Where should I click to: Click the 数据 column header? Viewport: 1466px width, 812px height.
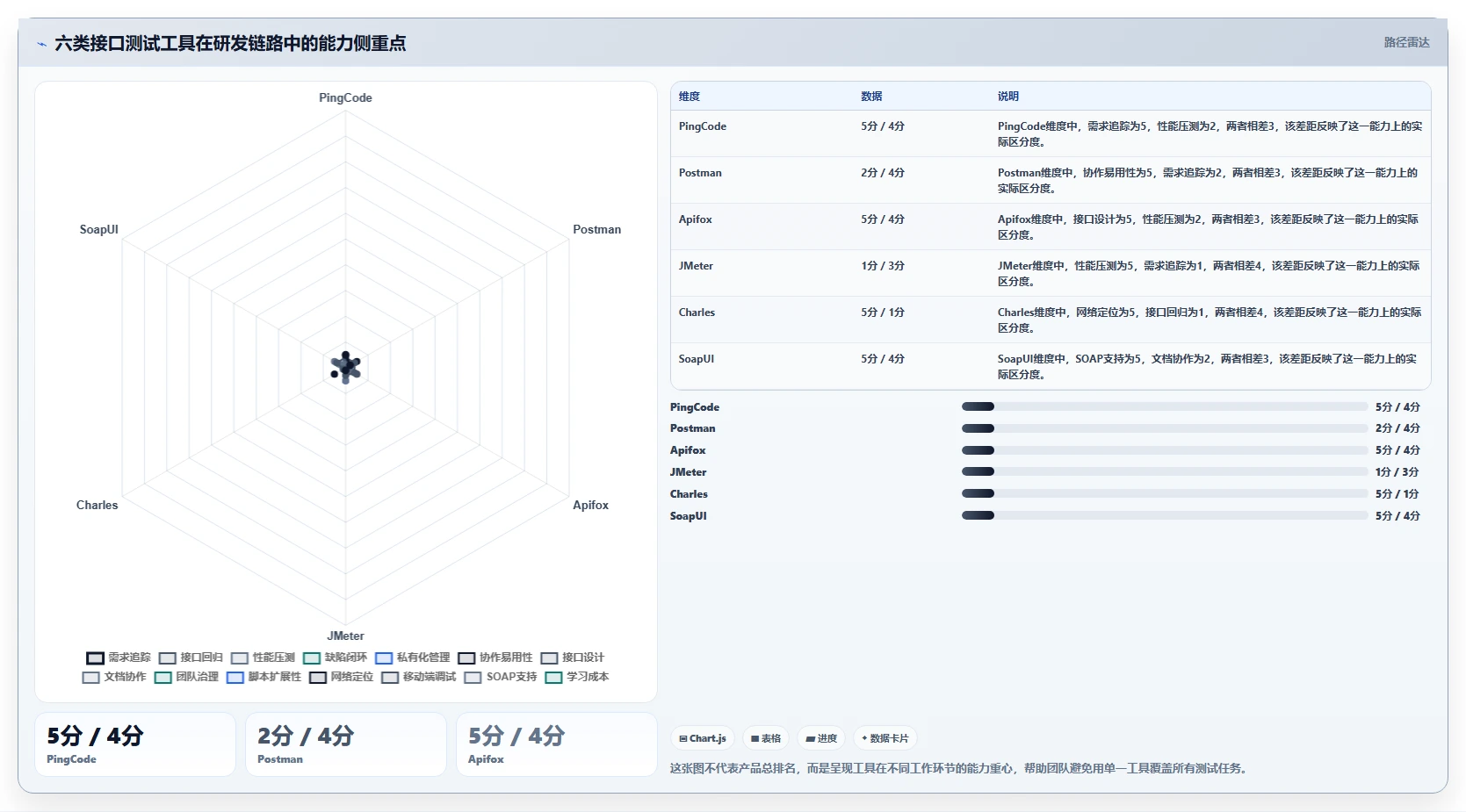pyautogui.click(x=871, y=97)
